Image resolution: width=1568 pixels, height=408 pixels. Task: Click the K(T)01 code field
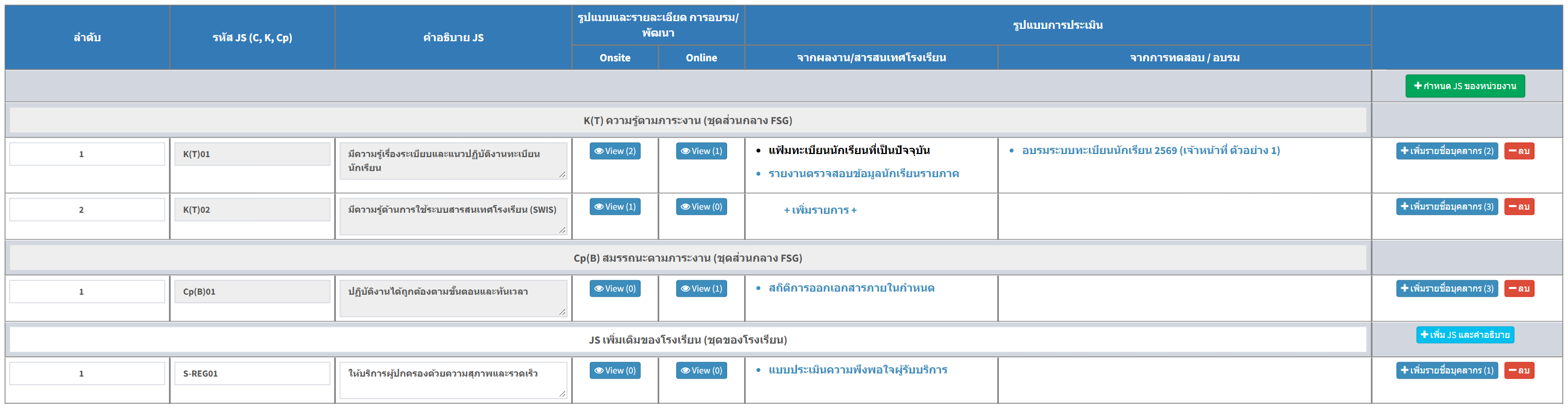(252, 154)
